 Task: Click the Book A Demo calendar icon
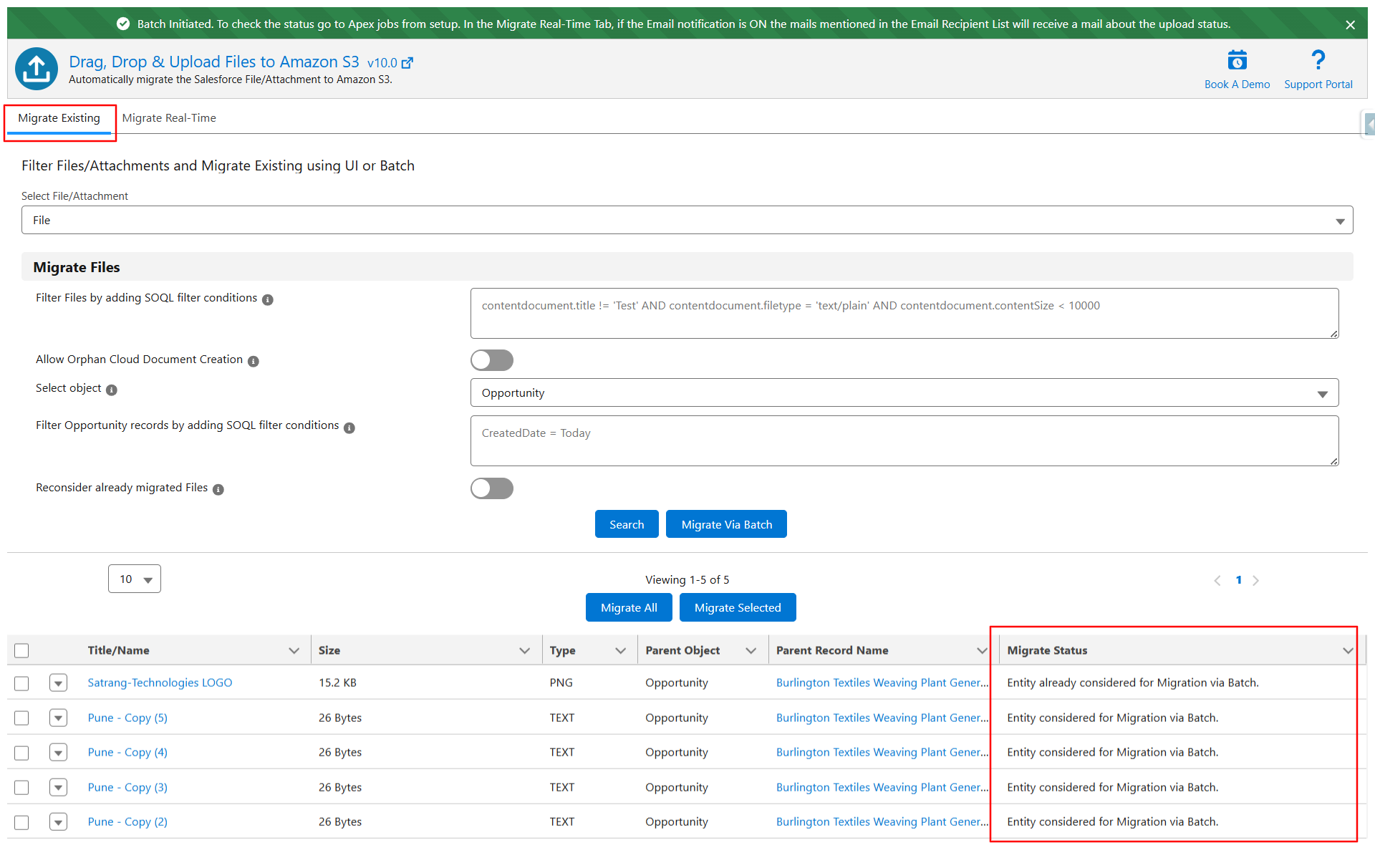point(1237,60)
